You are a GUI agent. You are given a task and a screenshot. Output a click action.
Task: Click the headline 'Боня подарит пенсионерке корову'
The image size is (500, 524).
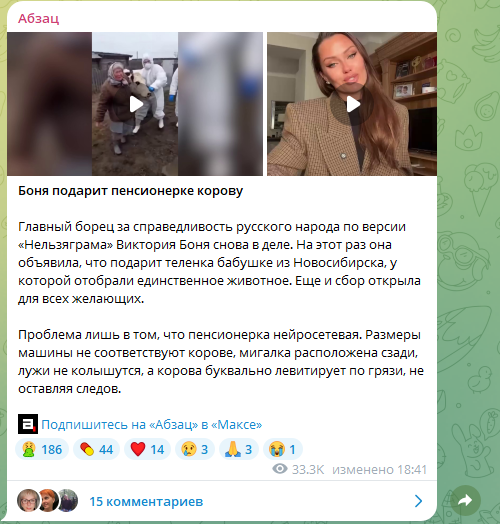130,191
